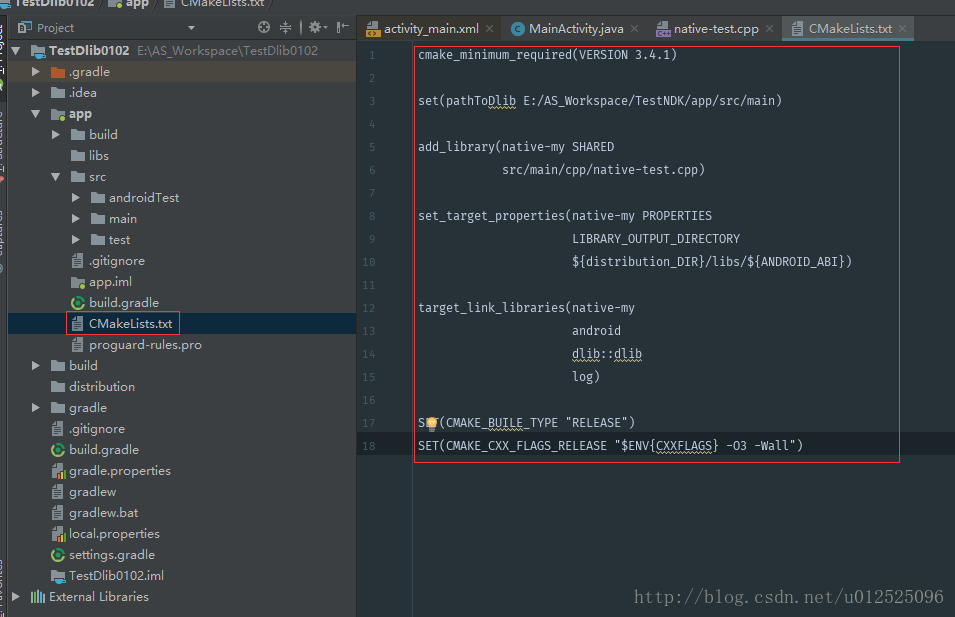Select app build.gradle file in tree

(x=123, y=303)
